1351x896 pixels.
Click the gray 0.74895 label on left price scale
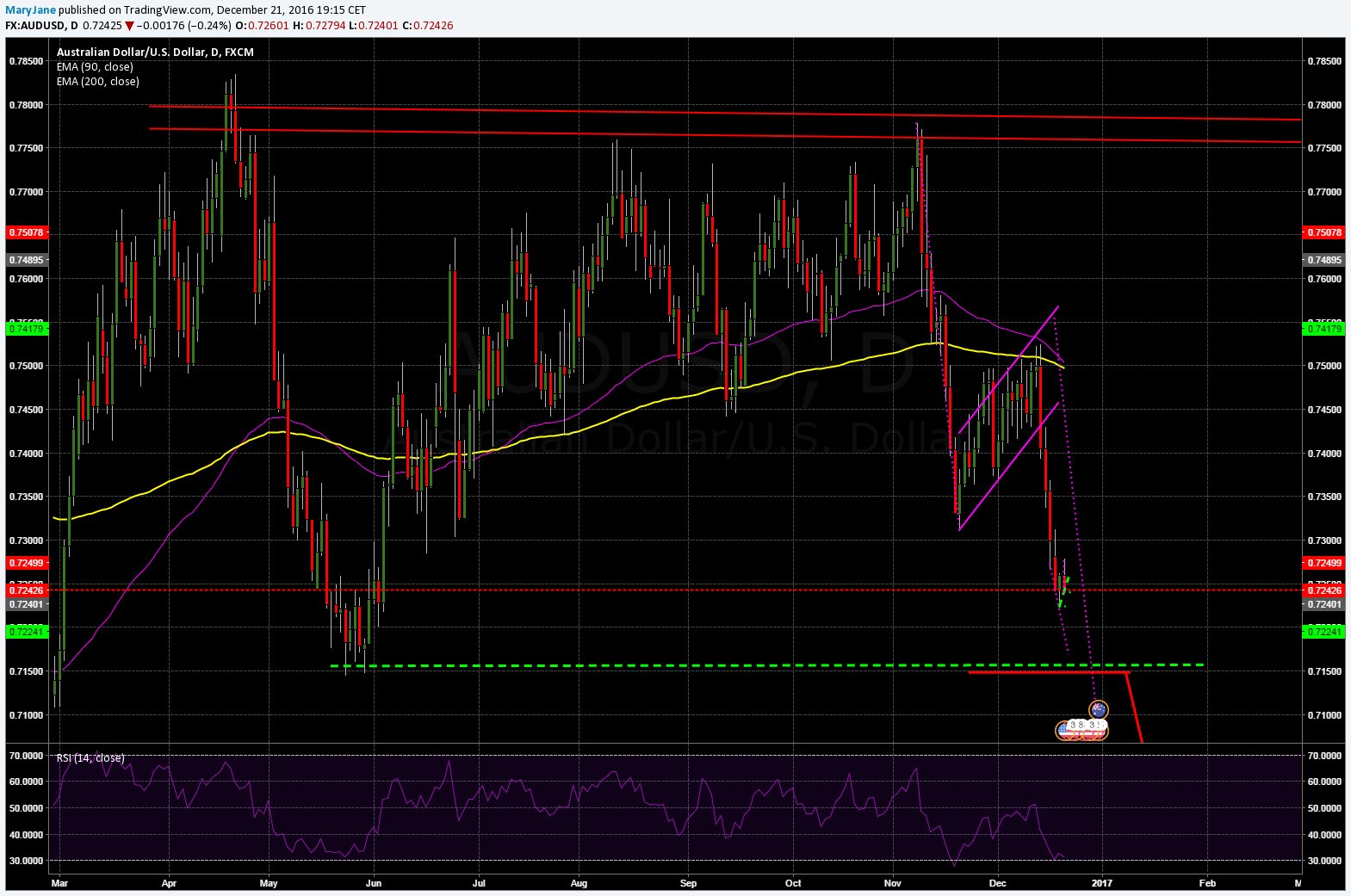27,260
